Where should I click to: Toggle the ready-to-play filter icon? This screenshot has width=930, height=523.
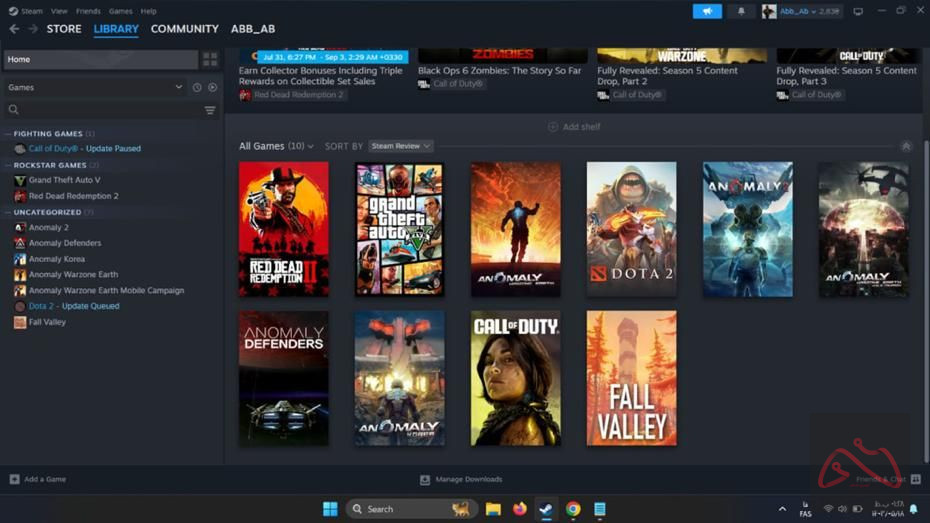point(212,87)
